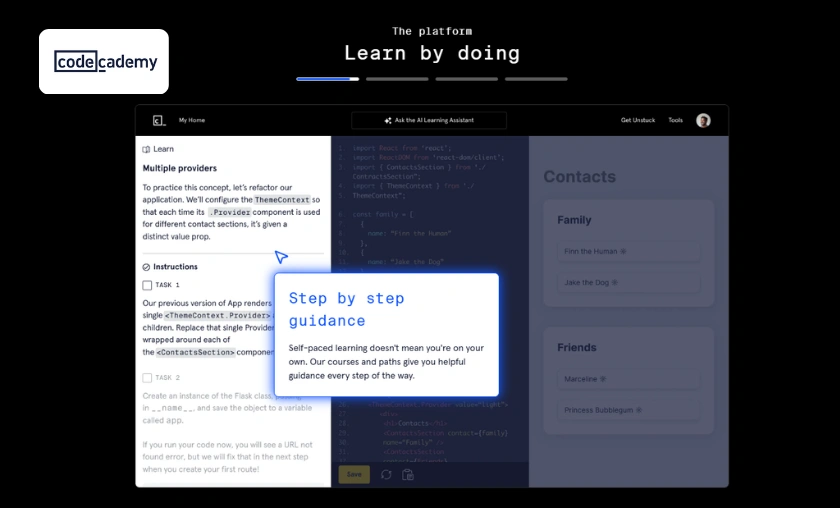Click the user profile avatar
840x508 pixels.
(x=703, y=121)
